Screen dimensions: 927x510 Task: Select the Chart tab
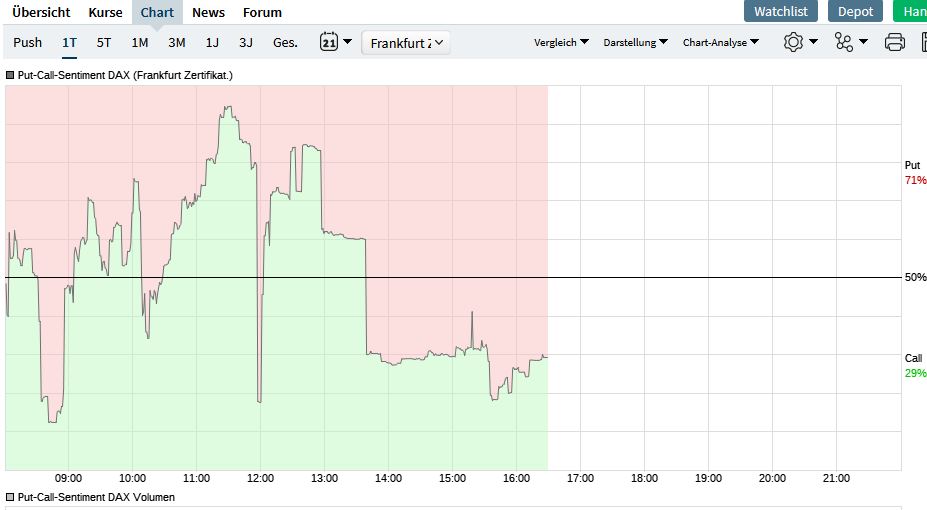[157, 12]
